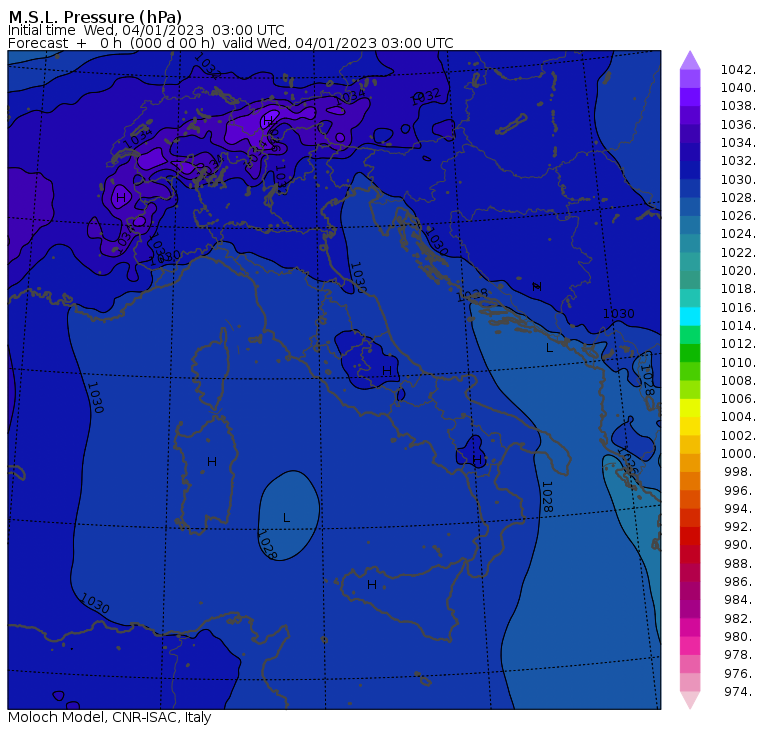Click red legend swatch between 992 and 990
Image resolution: width=760 pixels, height=731 pixels.
click(x=690, y=536)
